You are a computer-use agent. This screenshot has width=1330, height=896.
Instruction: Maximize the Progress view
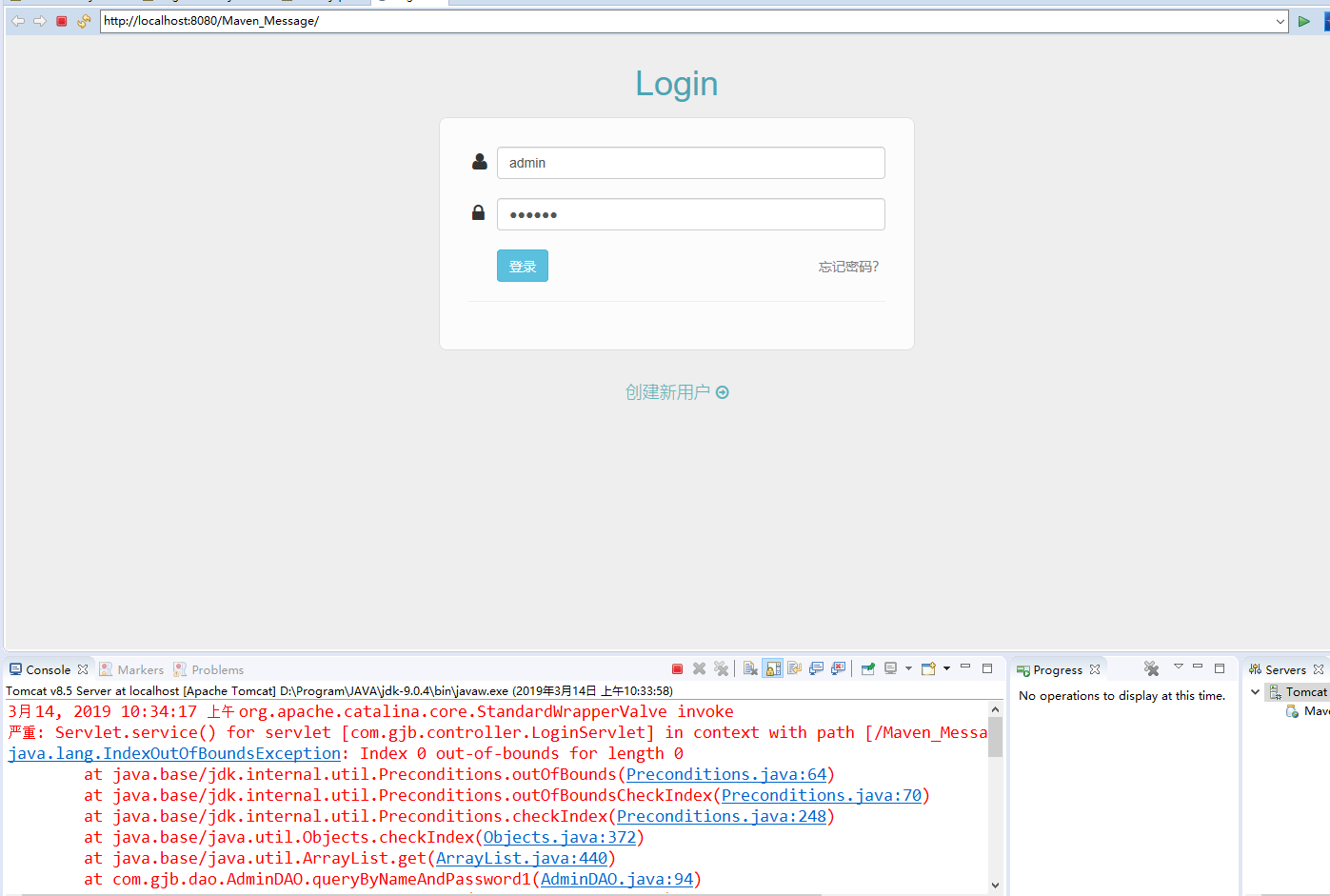click(x=1220, y=668)
